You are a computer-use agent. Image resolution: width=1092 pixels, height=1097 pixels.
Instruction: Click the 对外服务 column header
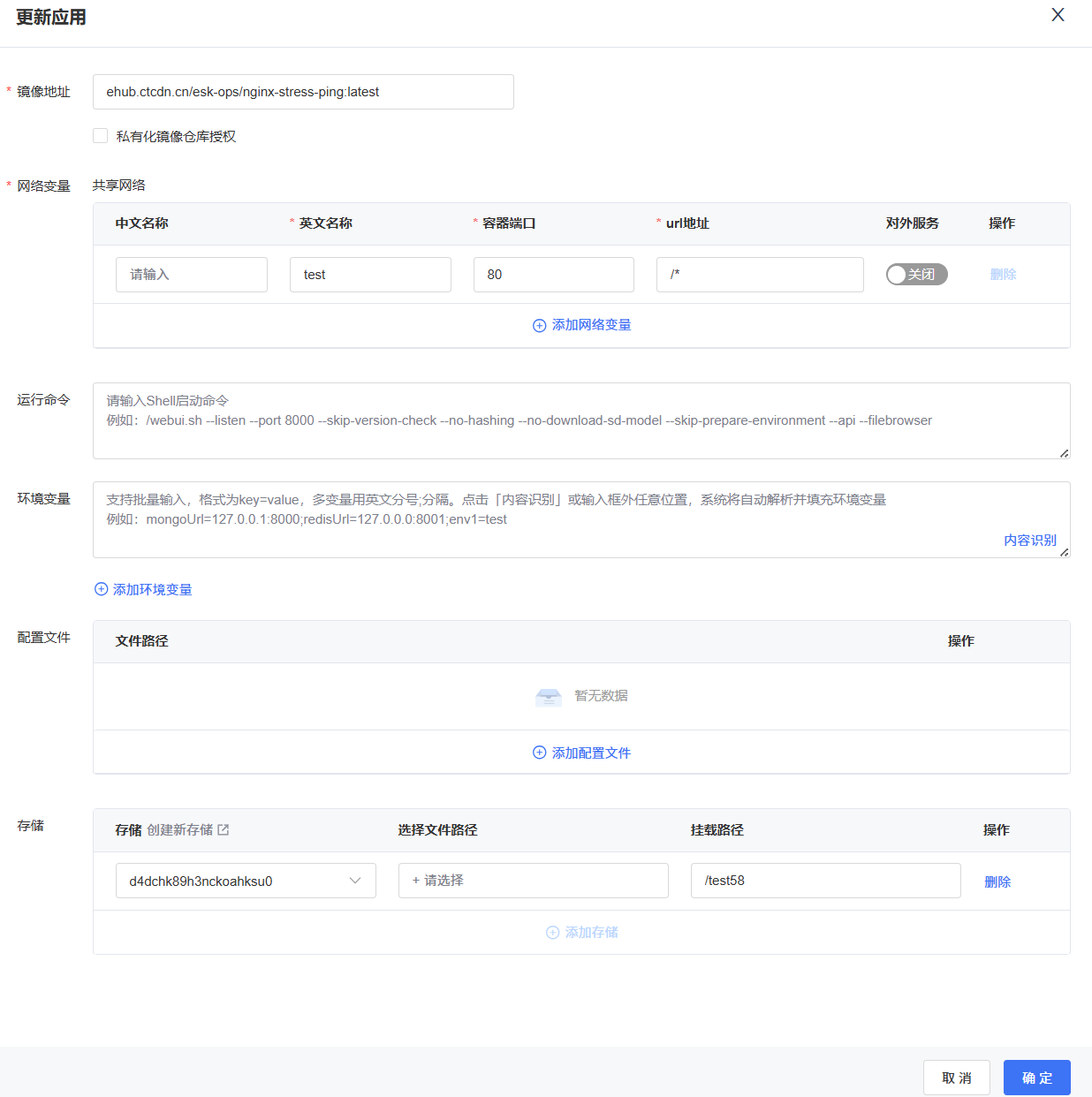coord(912,223)
